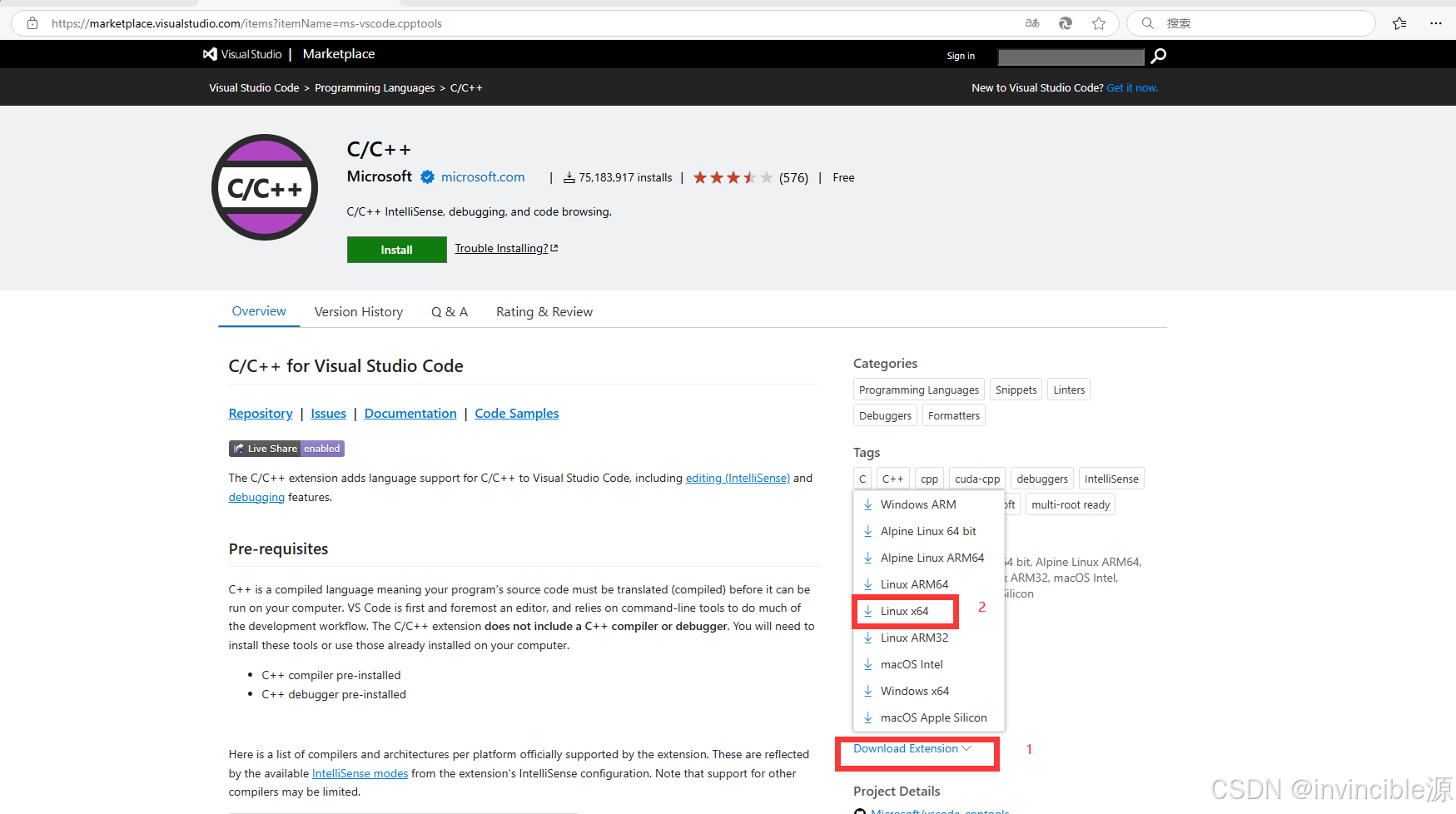This screenshot has width=1456, height=814.
Task: Click the Marketplace header link
Action: [339, 54]
